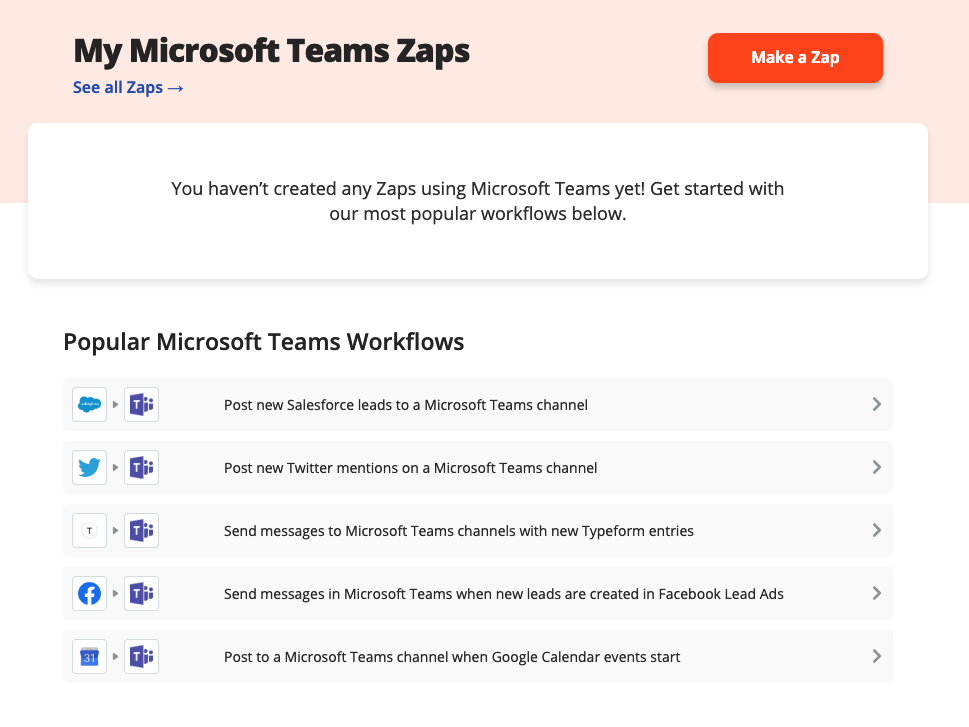Click the Teams icon in the Google Calendar row
Viewport: 969px width, 727px height.
[142, 657]
